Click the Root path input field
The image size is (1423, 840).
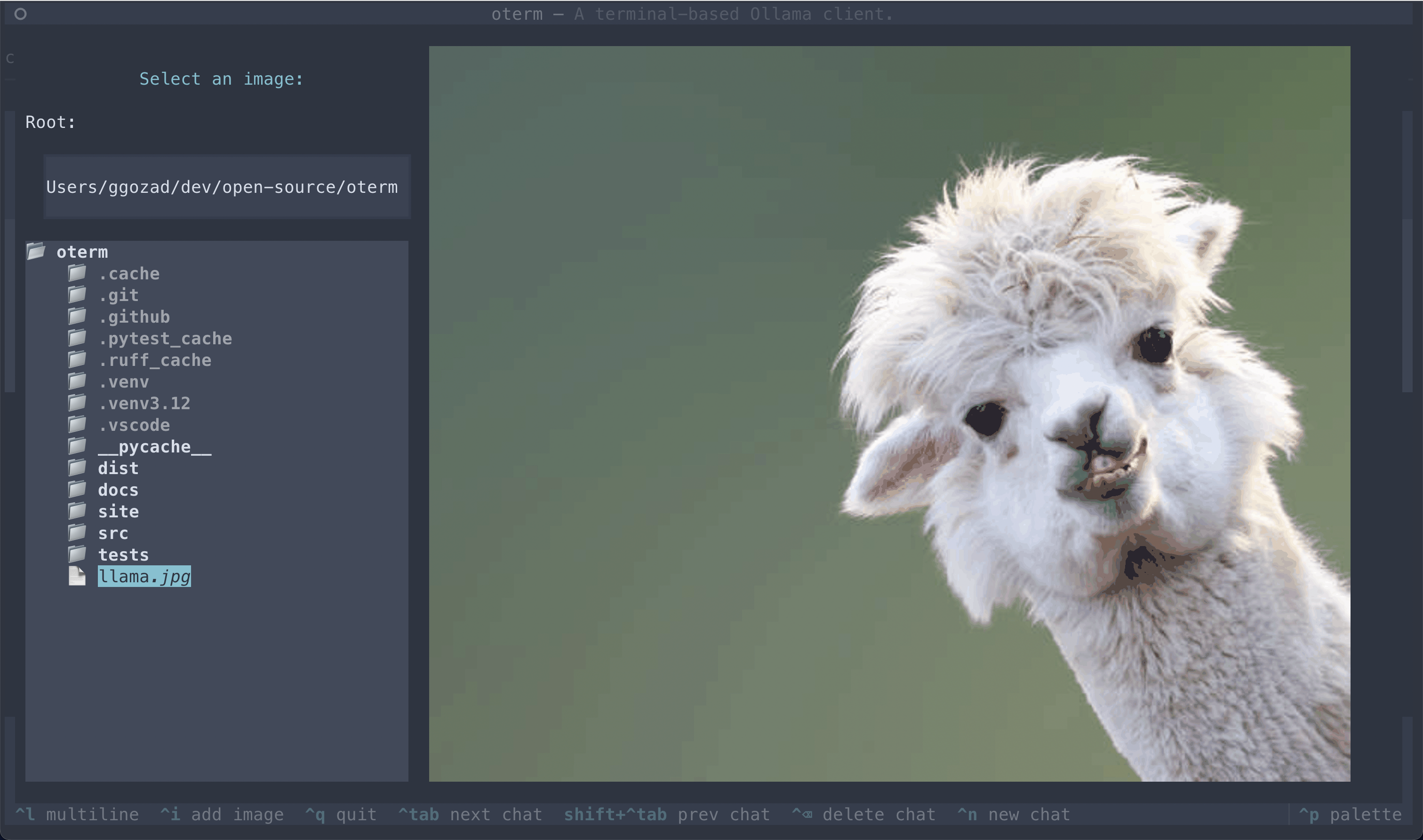tap(226, 187)
